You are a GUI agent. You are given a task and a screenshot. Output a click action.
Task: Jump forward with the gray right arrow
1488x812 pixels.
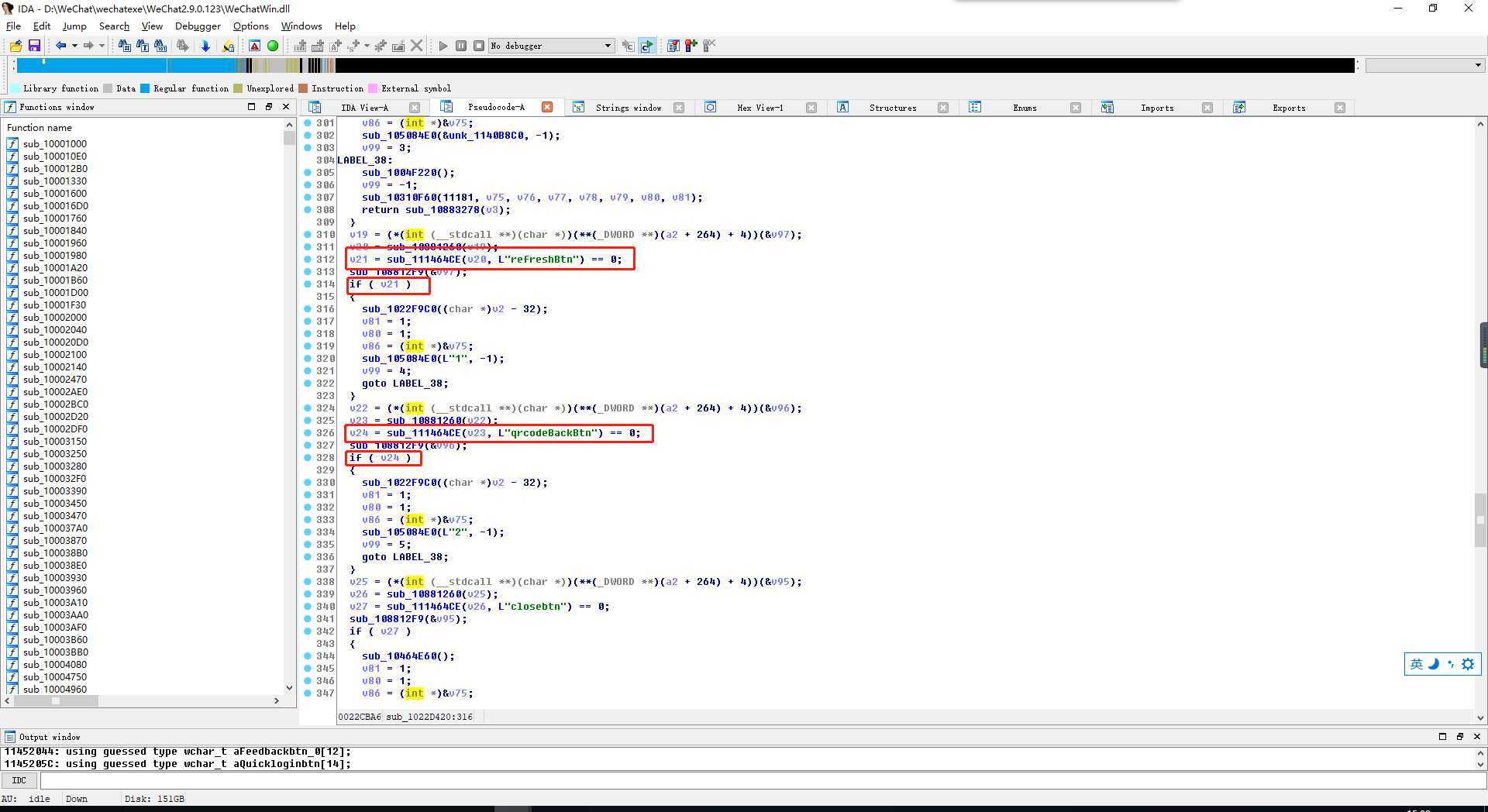[x=88, y=46]
